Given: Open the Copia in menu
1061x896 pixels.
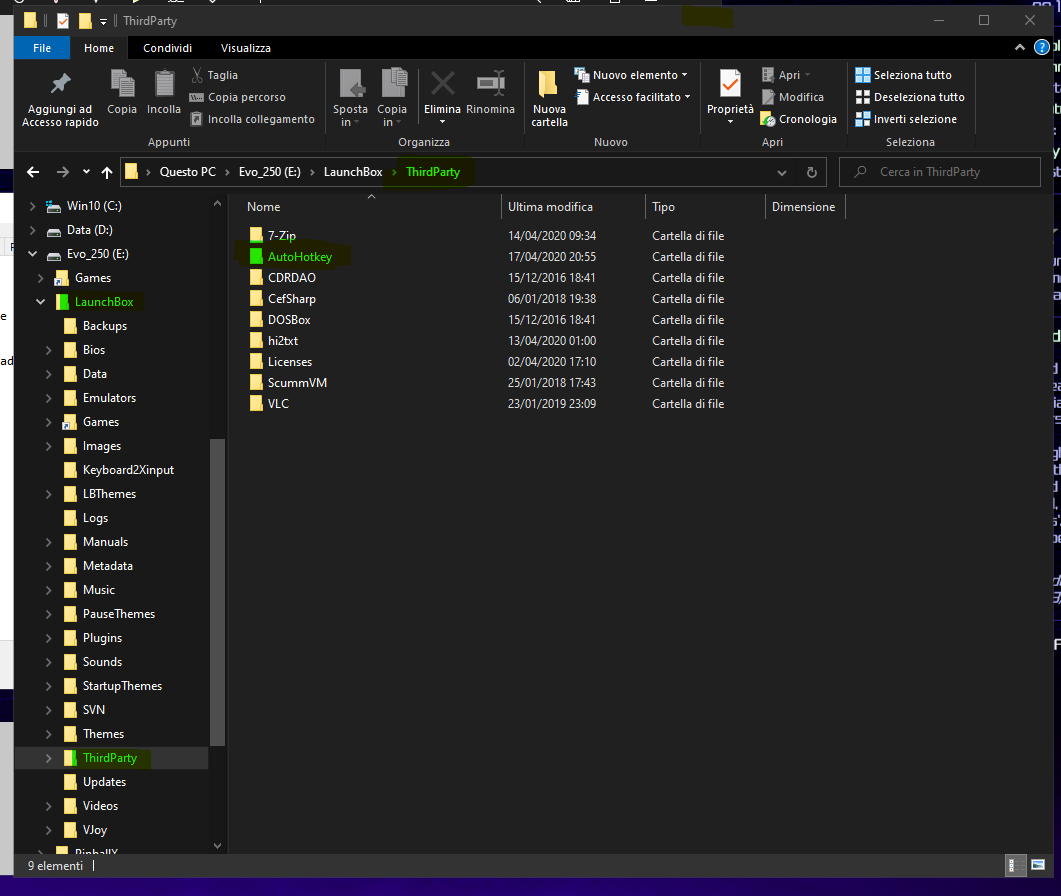Looking at the screenshot, I should coord(392,99).
